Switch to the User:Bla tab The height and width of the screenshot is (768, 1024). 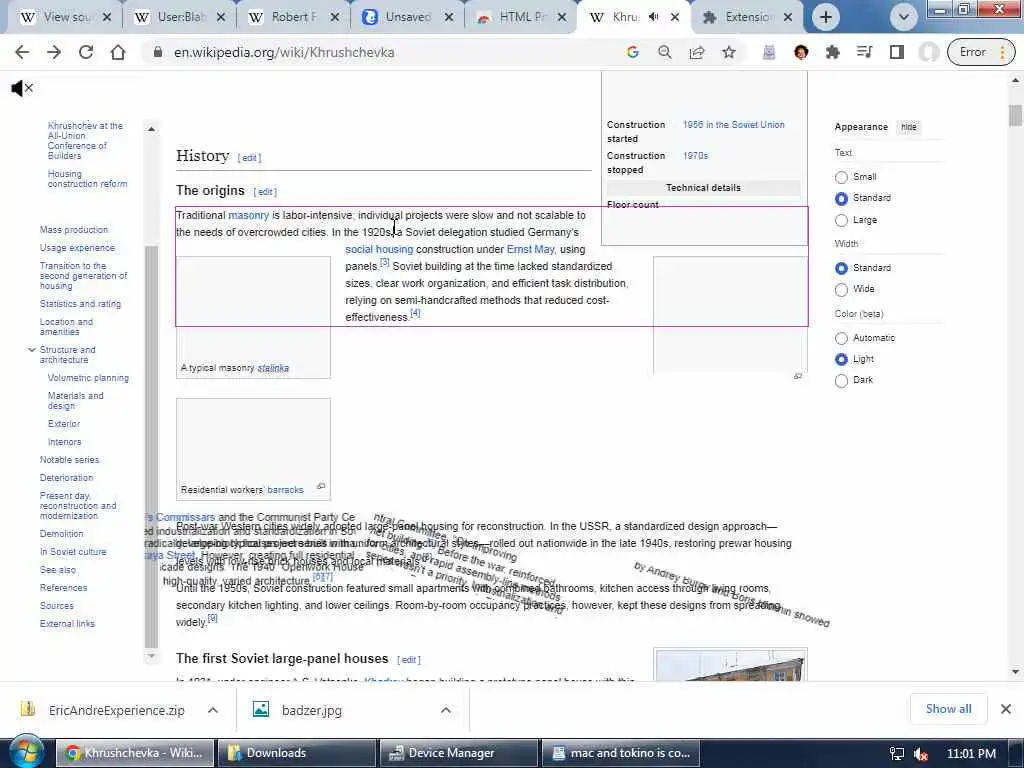(x=179, y=17)
